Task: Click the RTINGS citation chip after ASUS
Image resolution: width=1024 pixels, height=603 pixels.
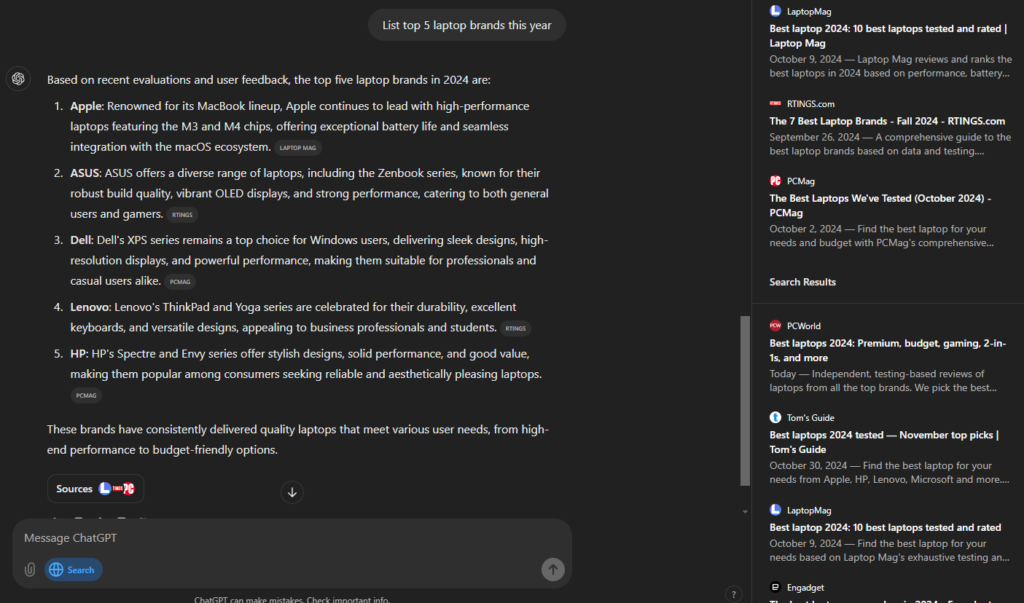Action: point(182,214)
